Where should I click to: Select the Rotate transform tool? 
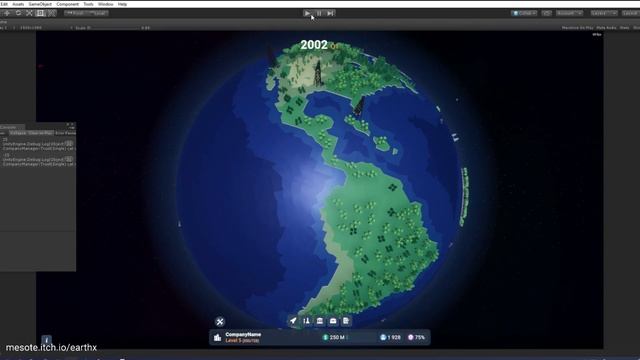[18, 13]
